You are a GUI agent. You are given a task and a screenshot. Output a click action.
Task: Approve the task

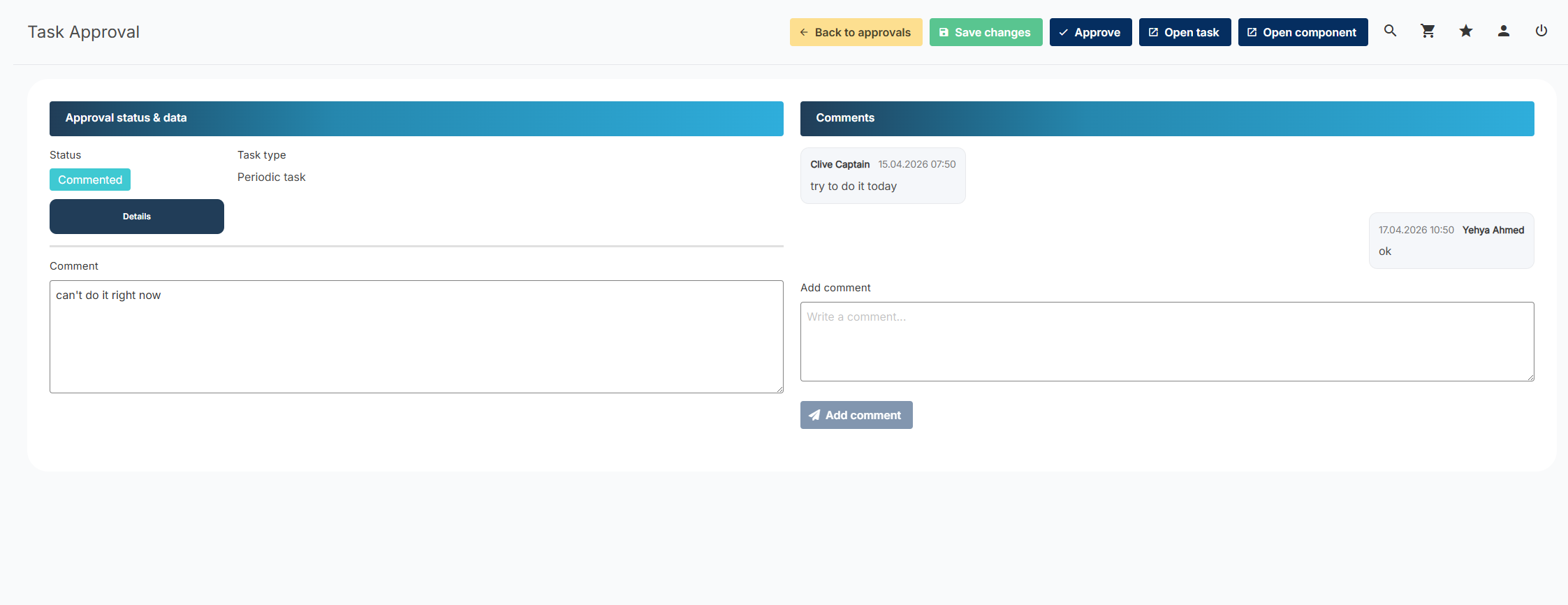click(x=1090, y=32)
